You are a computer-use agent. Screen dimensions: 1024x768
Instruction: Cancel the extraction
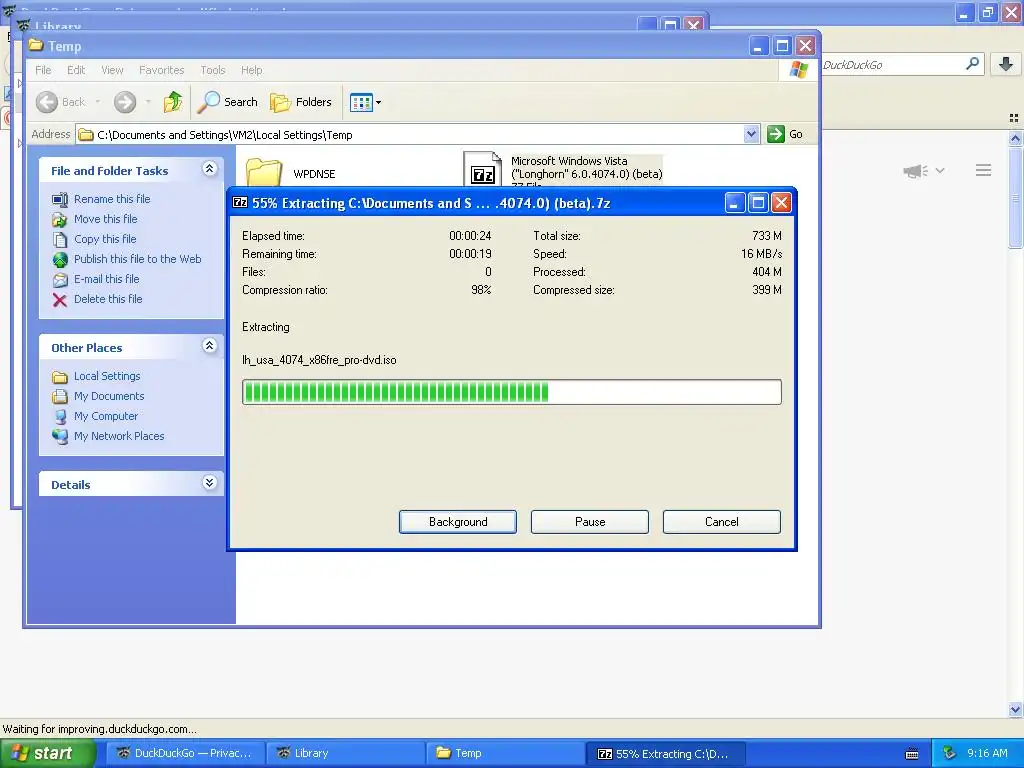click(722, 522)
